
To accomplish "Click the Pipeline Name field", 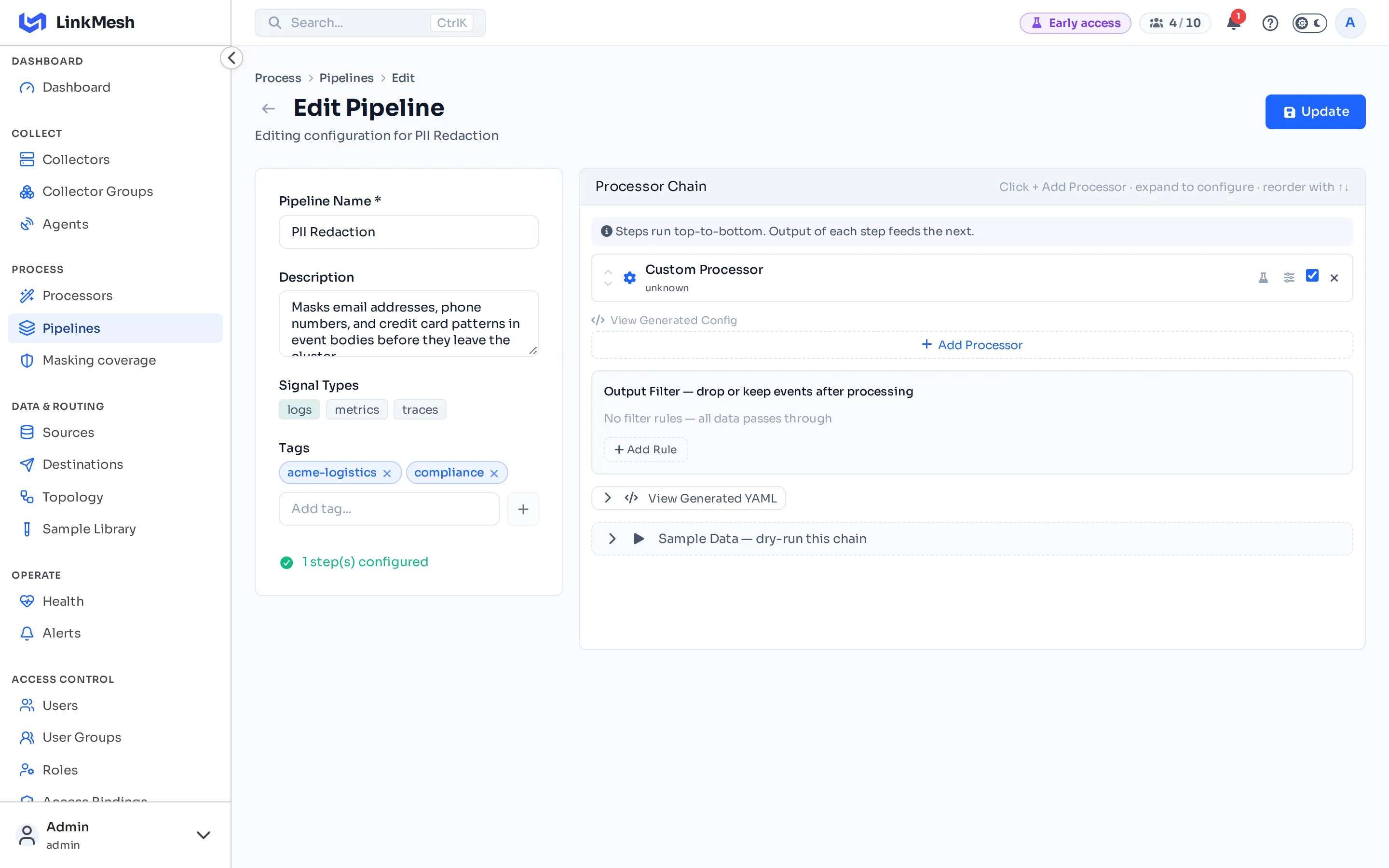I will coord(409,232).
